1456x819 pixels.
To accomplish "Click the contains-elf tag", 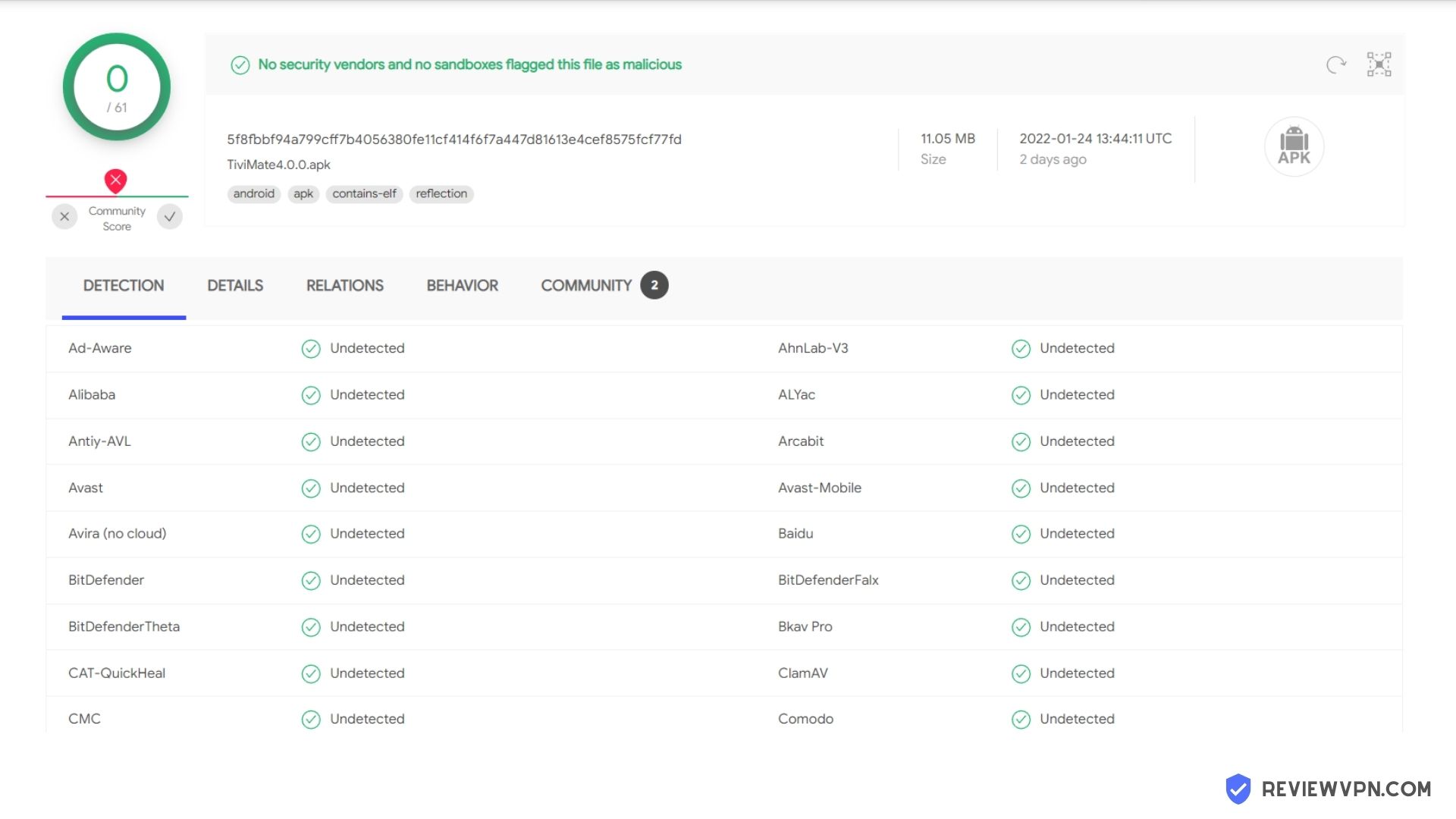I will coord(364,194).
